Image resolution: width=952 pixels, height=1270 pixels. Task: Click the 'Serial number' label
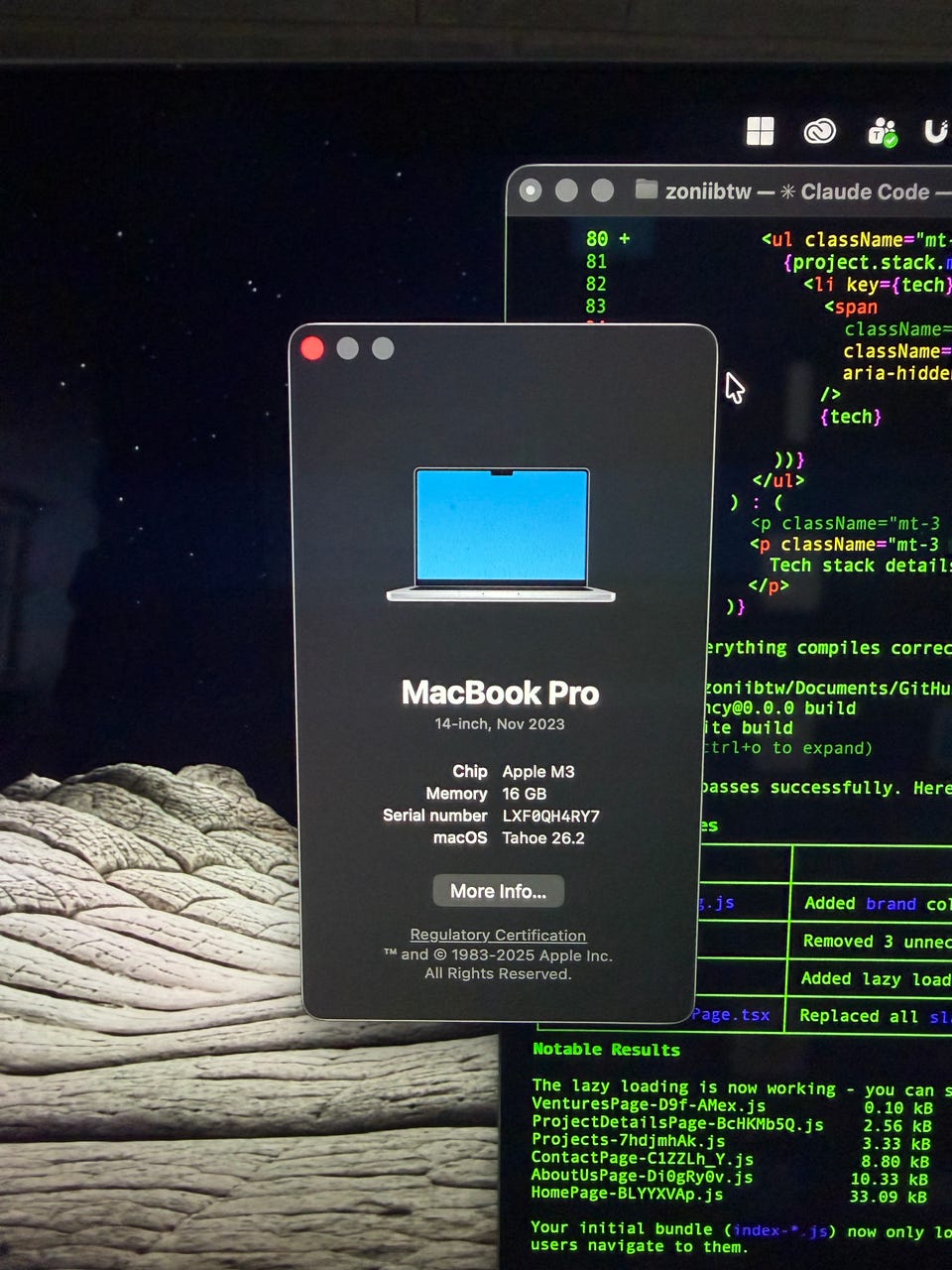(435, 816)
